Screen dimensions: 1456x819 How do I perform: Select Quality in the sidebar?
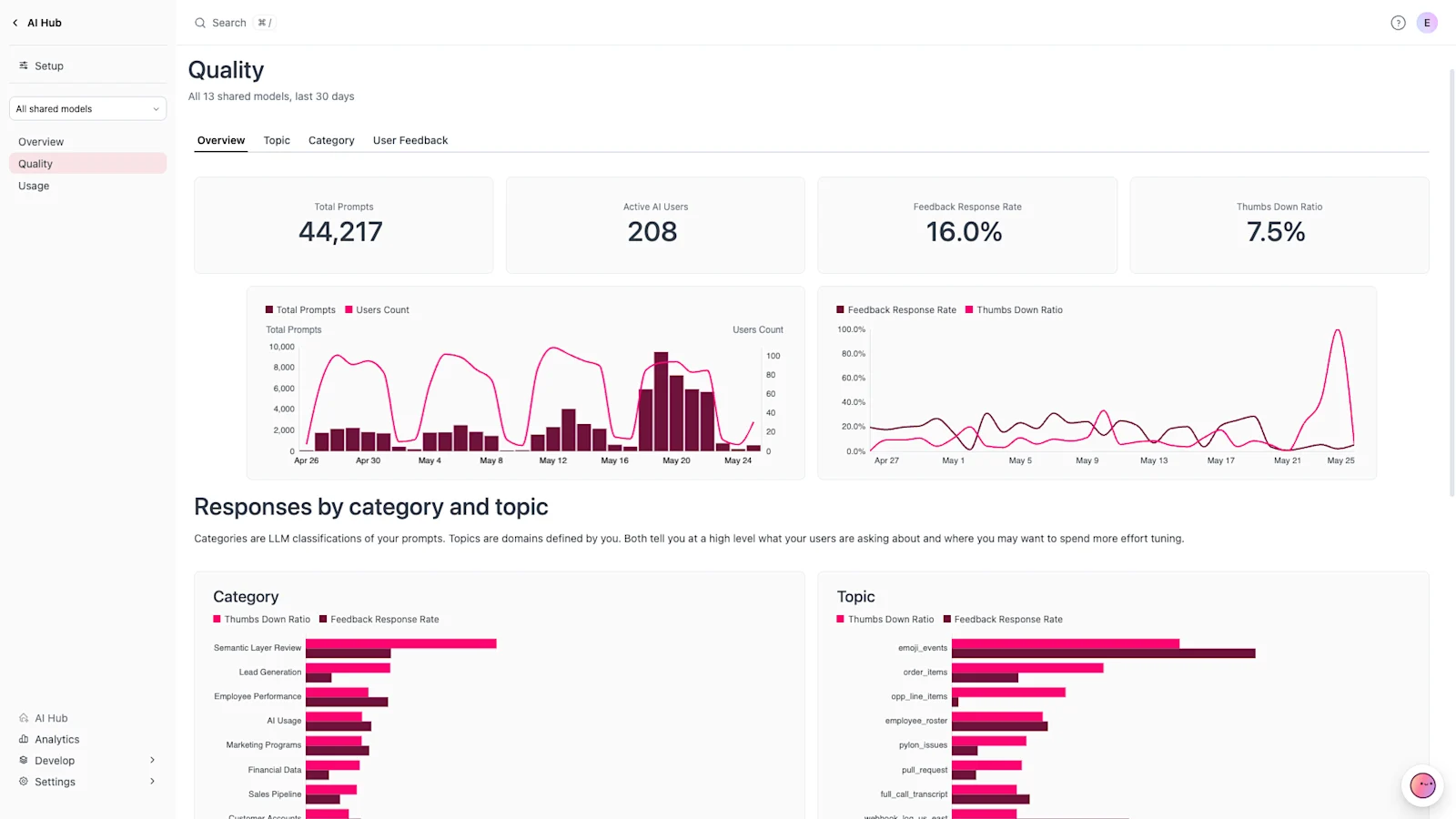point(87,164)
